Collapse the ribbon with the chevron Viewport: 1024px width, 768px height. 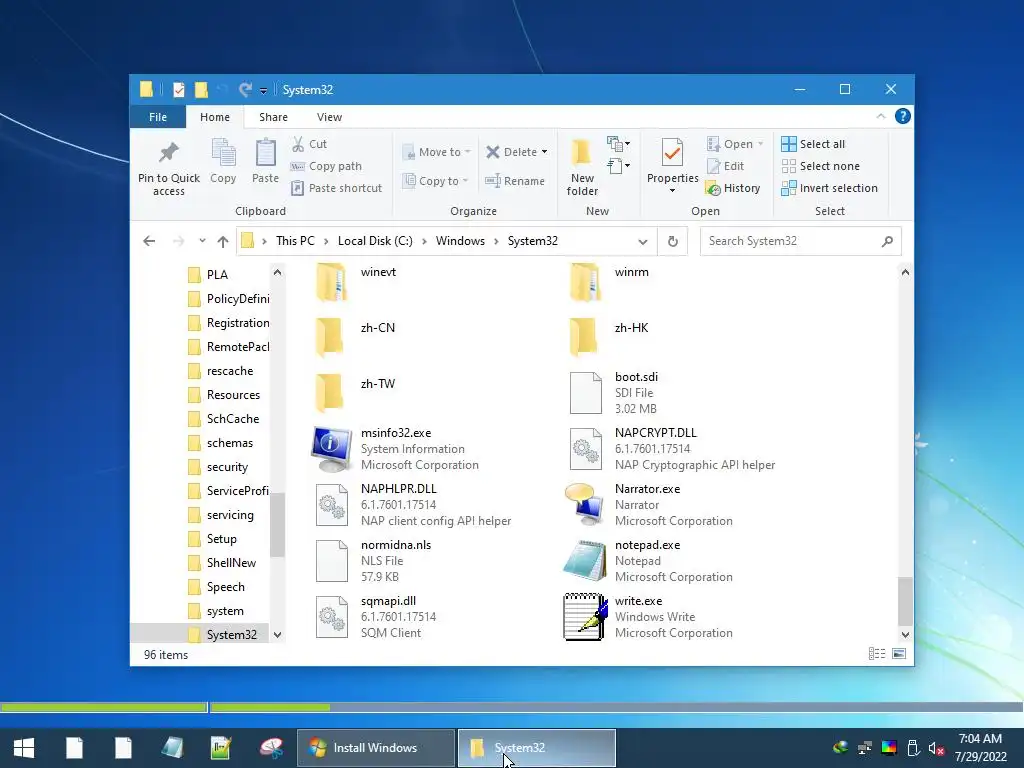[x=880, y=116]
